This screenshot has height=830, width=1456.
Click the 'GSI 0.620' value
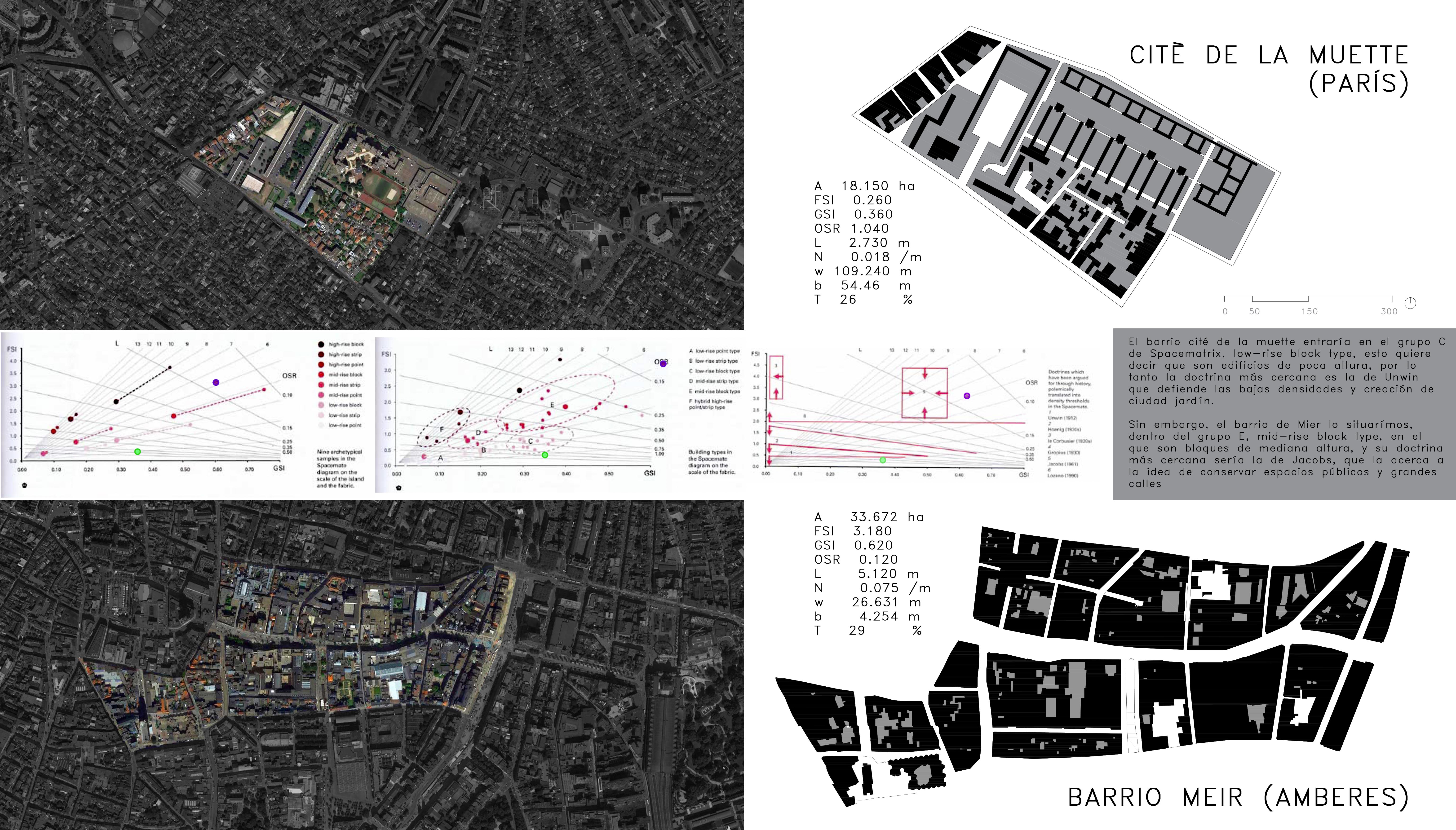pyautogui.click(x=854, y=546)
